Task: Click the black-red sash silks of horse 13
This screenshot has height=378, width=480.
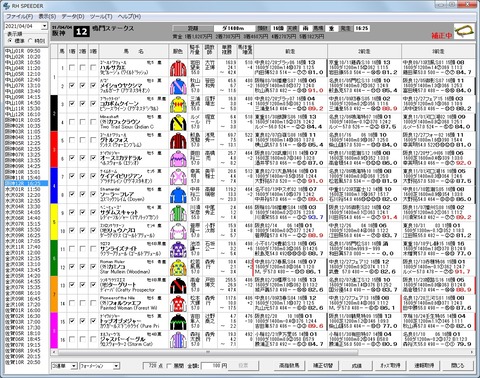Action: click(178, 285)
